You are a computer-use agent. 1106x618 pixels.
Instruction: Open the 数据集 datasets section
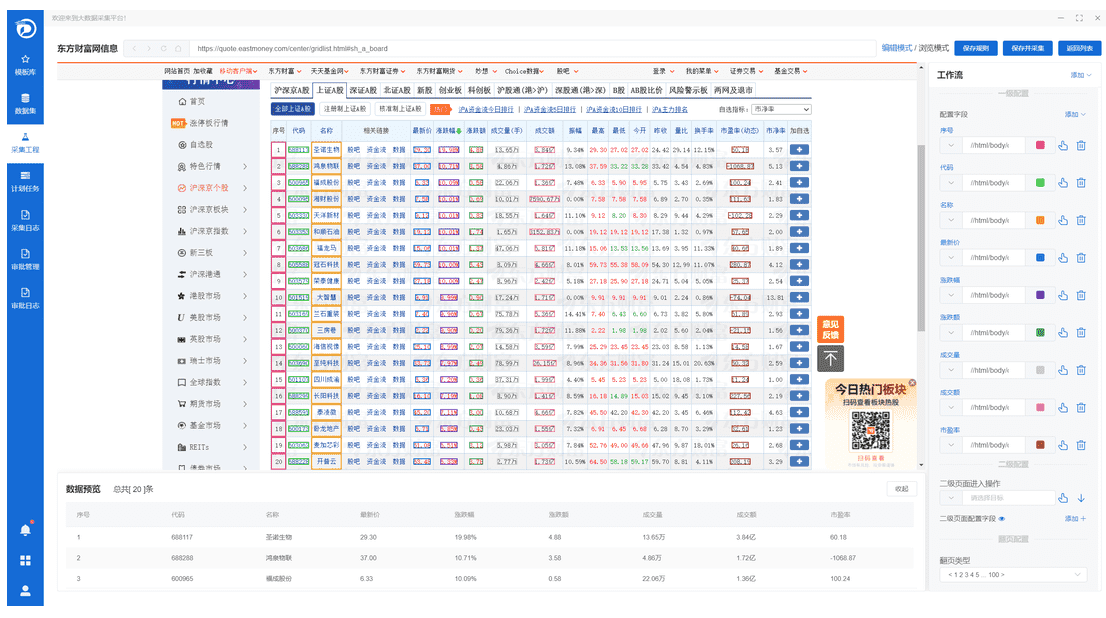(25, 104)
